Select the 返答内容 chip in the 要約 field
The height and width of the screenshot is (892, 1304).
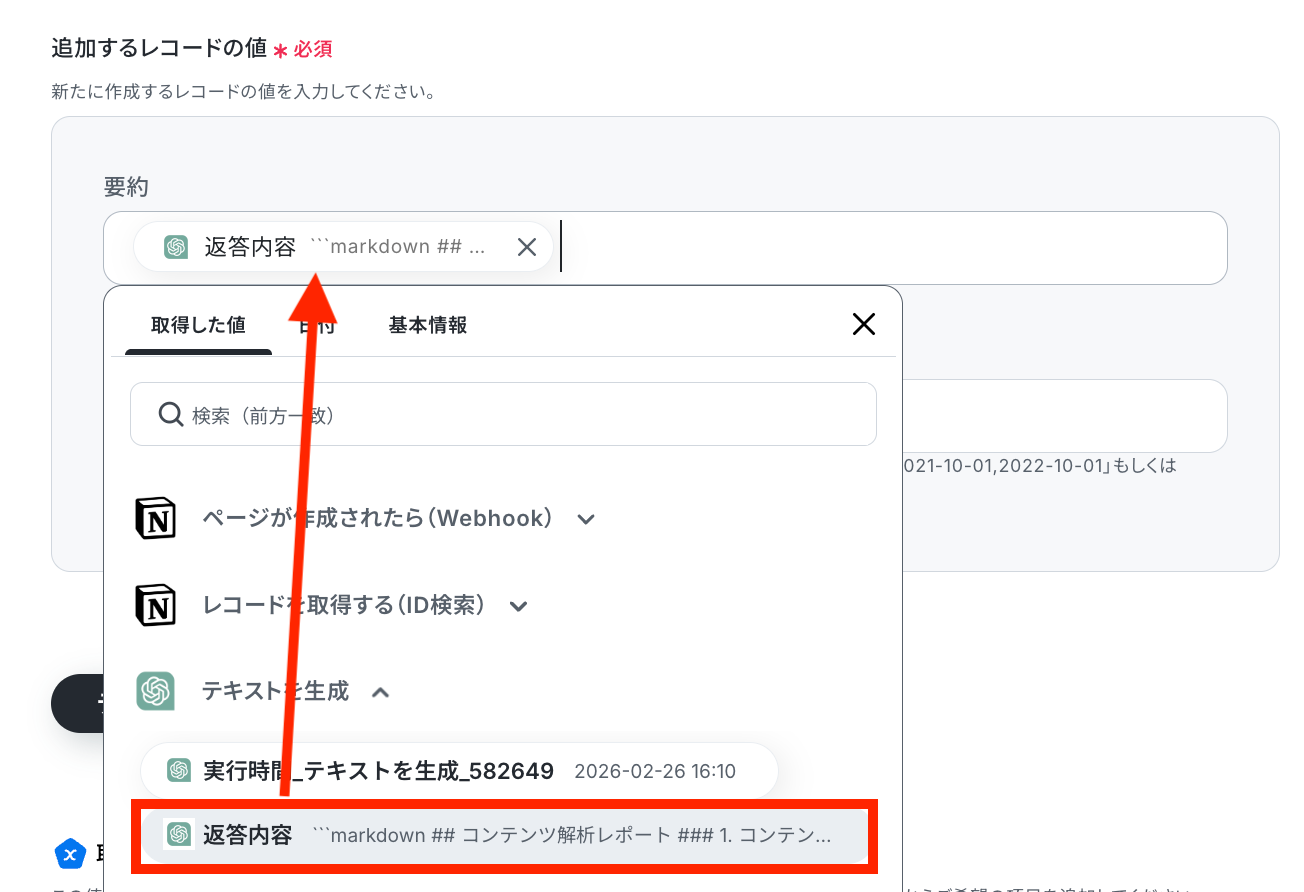point(344,247)
